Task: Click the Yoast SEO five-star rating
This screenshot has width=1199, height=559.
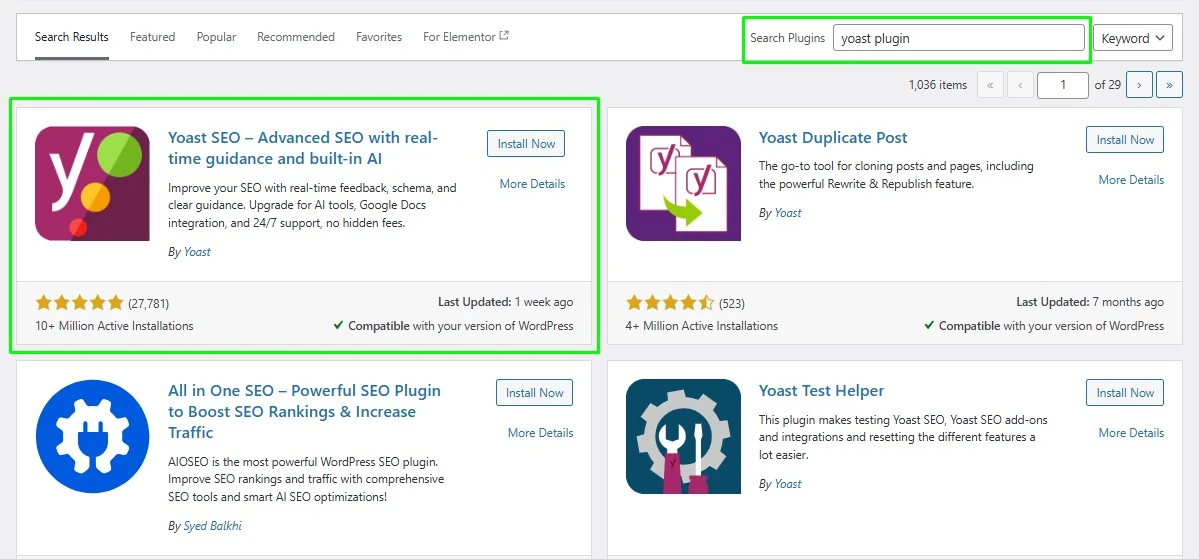Action: click(x=80, y=303)
